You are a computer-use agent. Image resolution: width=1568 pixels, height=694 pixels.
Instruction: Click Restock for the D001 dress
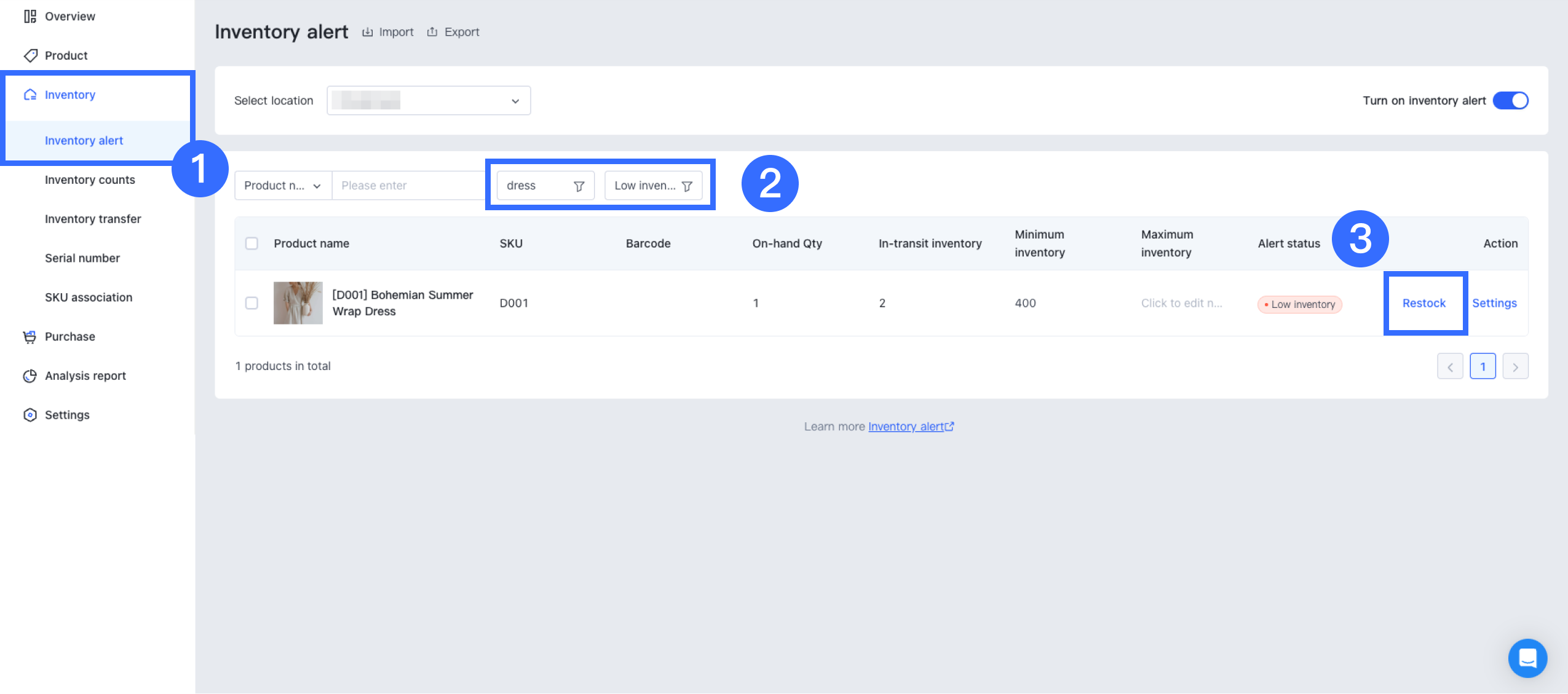pyautogui.click(x=1423, y=303)
